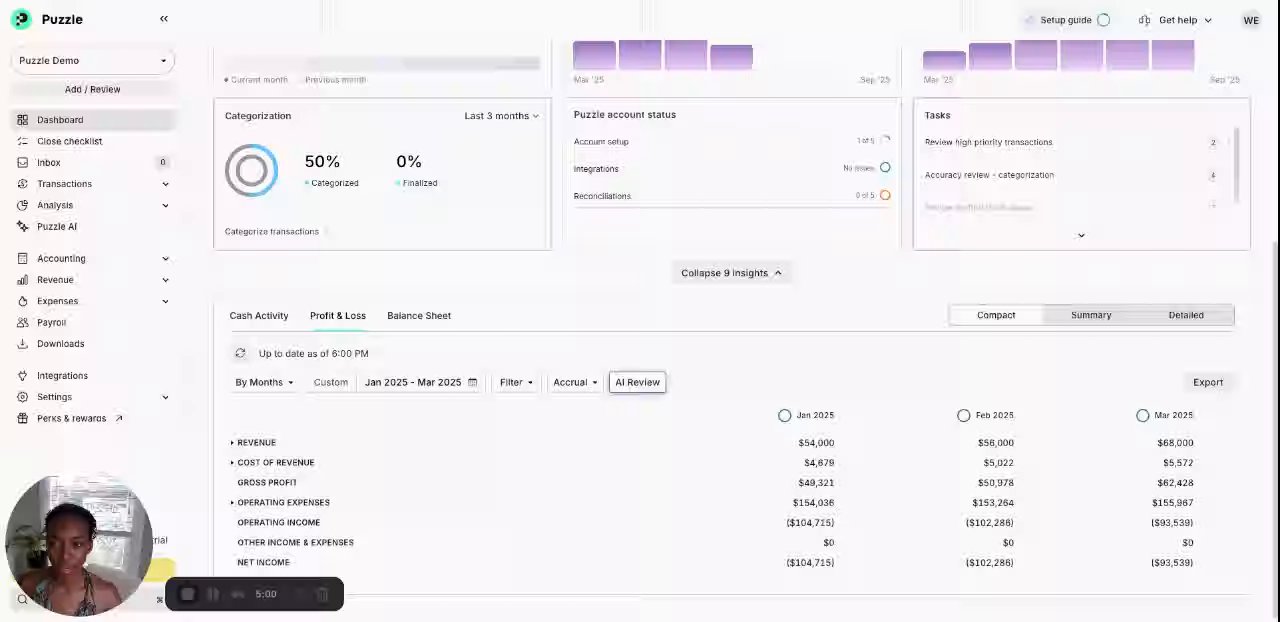Click the Get help megaphone icon
The height and width of the screenshot is (622, 1280).
point(1145,20)
